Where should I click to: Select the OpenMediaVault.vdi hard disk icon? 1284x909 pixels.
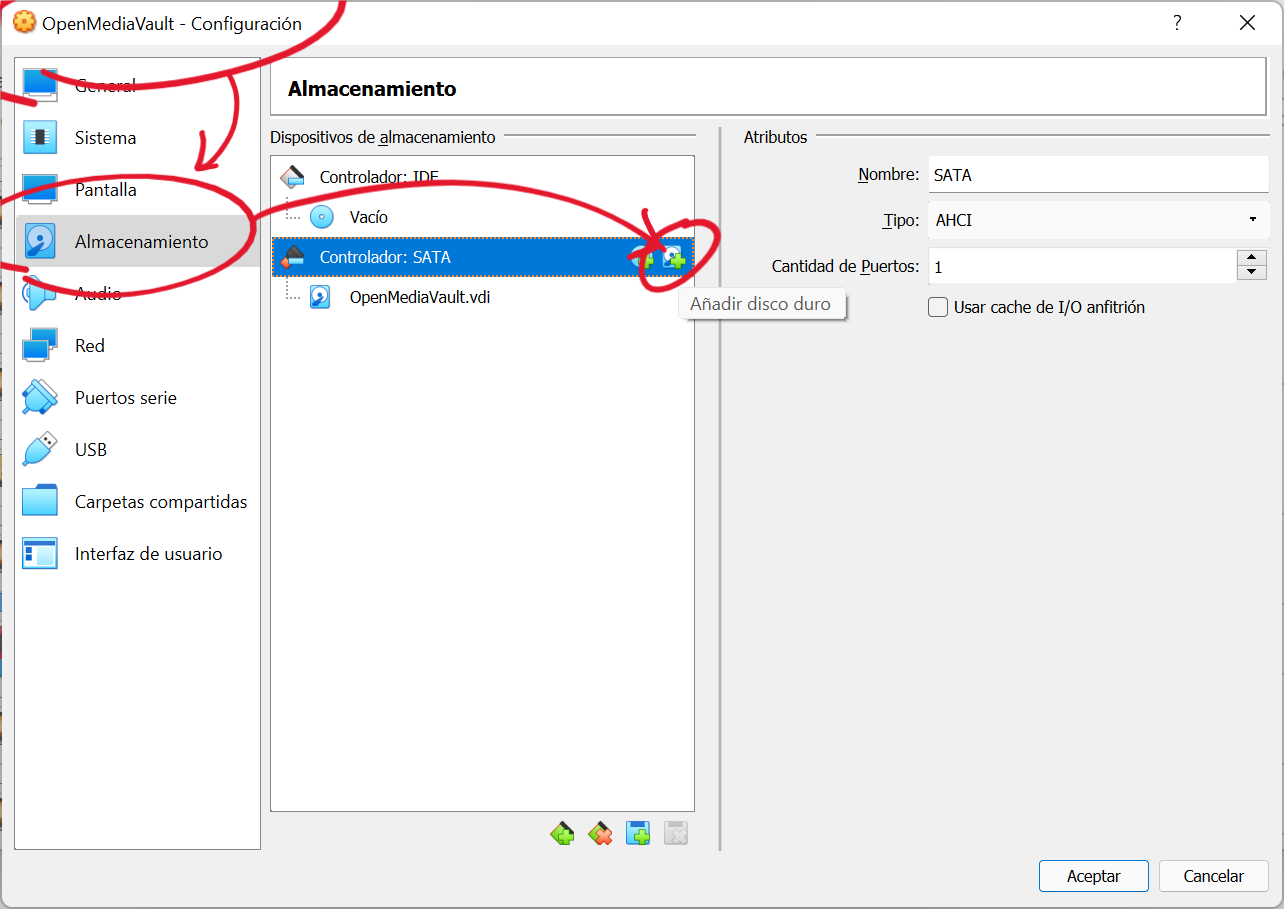point(320,297)
